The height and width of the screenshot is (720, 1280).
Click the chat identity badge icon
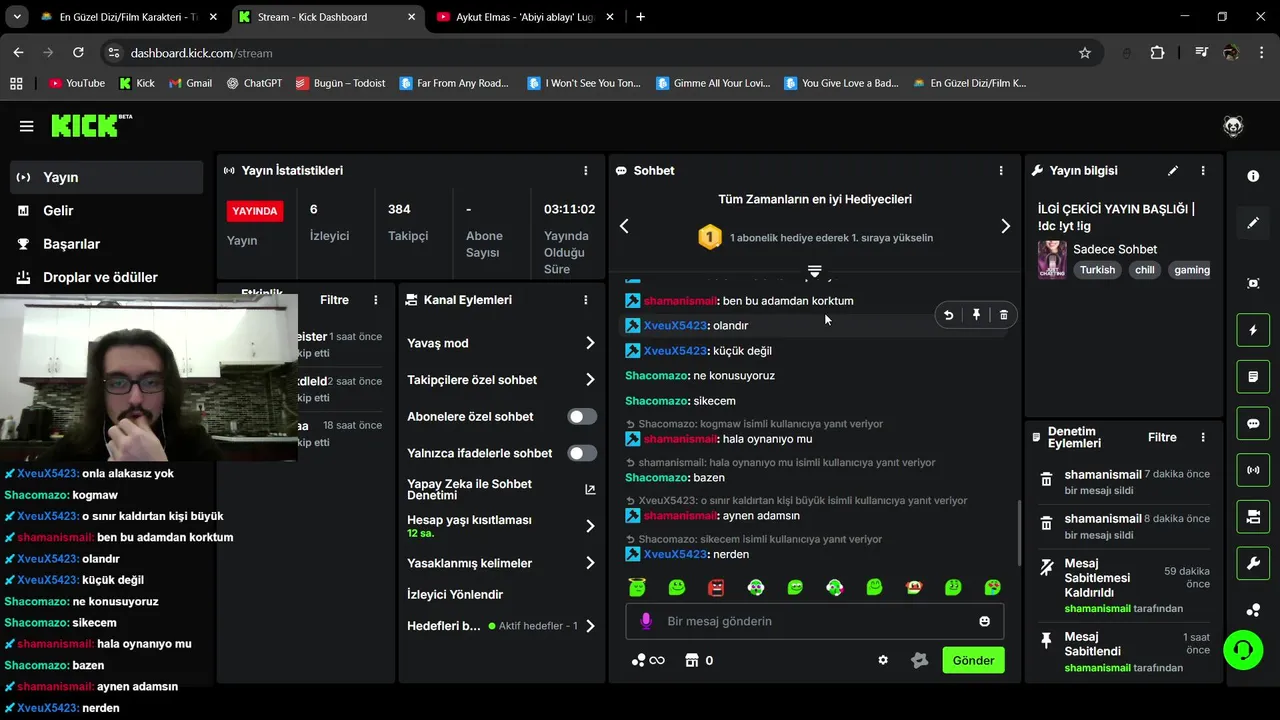click(x=920, y=660)
